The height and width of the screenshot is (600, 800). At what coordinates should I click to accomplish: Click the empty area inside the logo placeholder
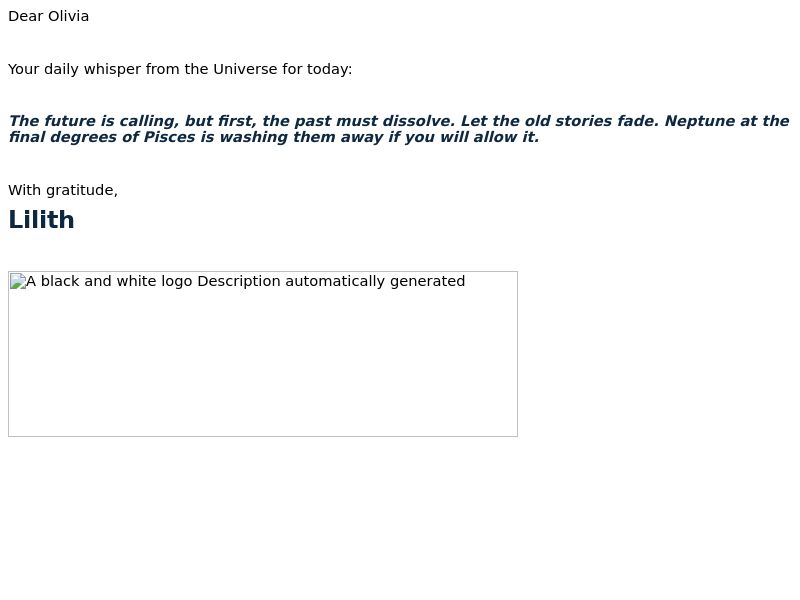[263, 367]
